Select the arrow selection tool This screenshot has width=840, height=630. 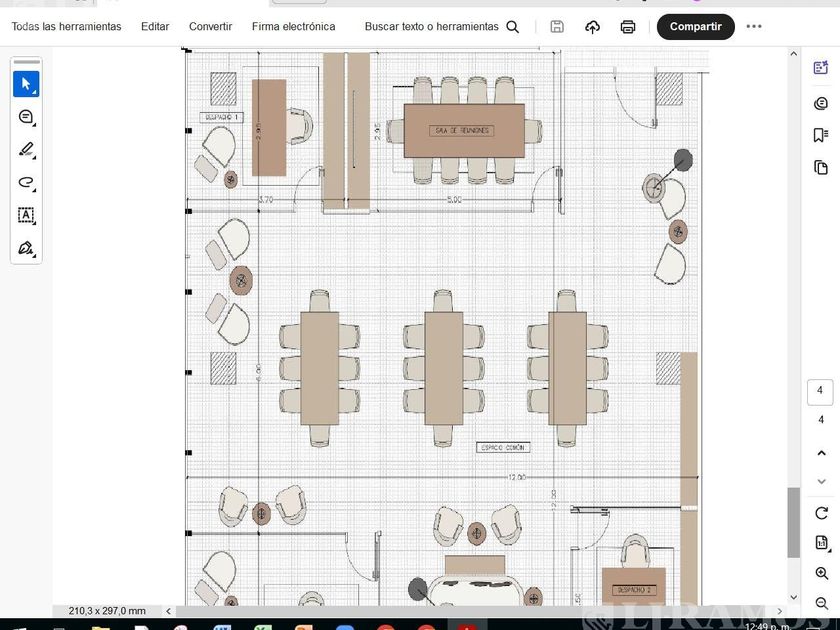coord(26,84)
